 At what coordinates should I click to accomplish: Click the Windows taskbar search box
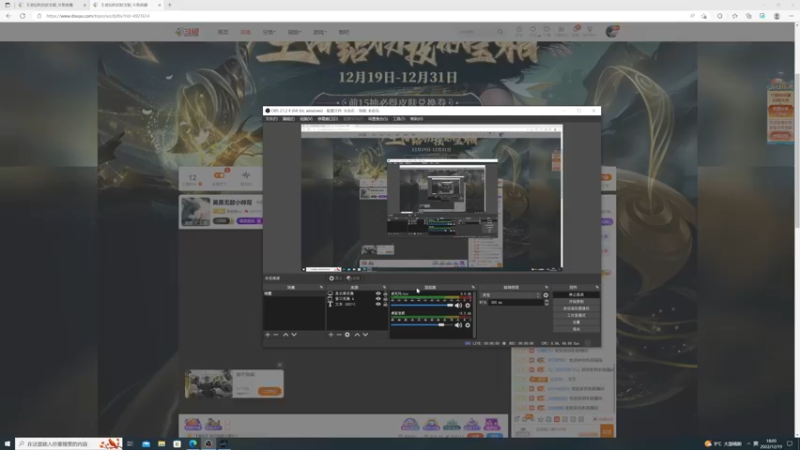(68, 444)
